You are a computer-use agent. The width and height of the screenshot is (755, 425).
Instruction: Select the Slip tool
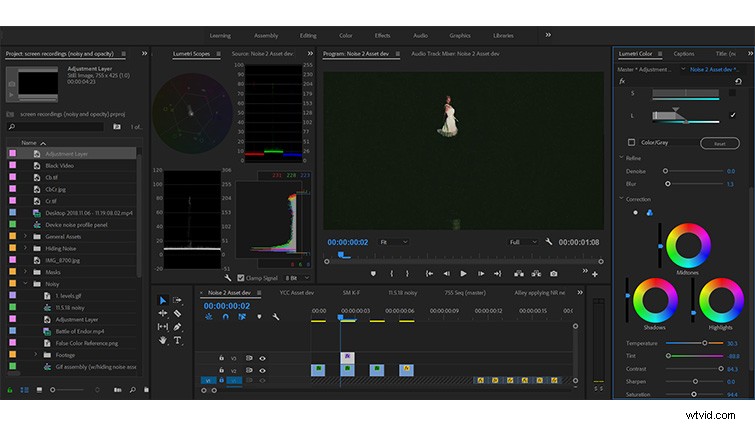click(163, 327)
